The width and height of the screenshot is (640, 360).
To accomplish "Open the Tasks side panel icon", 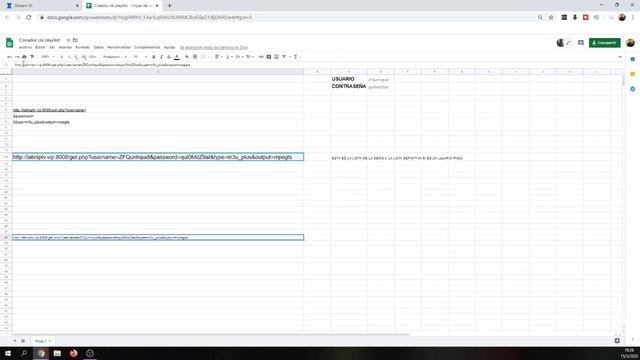I will click(x=633, y=89).
